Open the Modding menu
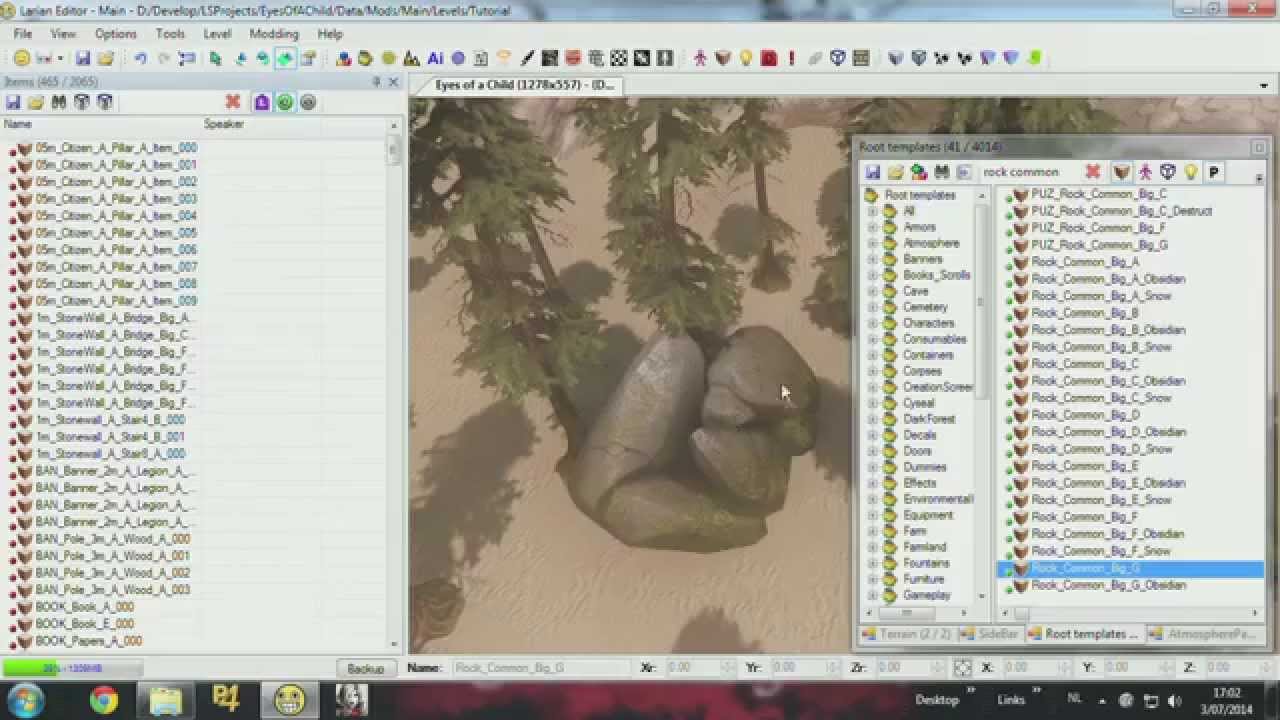The width and height of the screenshot is (1280, 720). (274, 34)
